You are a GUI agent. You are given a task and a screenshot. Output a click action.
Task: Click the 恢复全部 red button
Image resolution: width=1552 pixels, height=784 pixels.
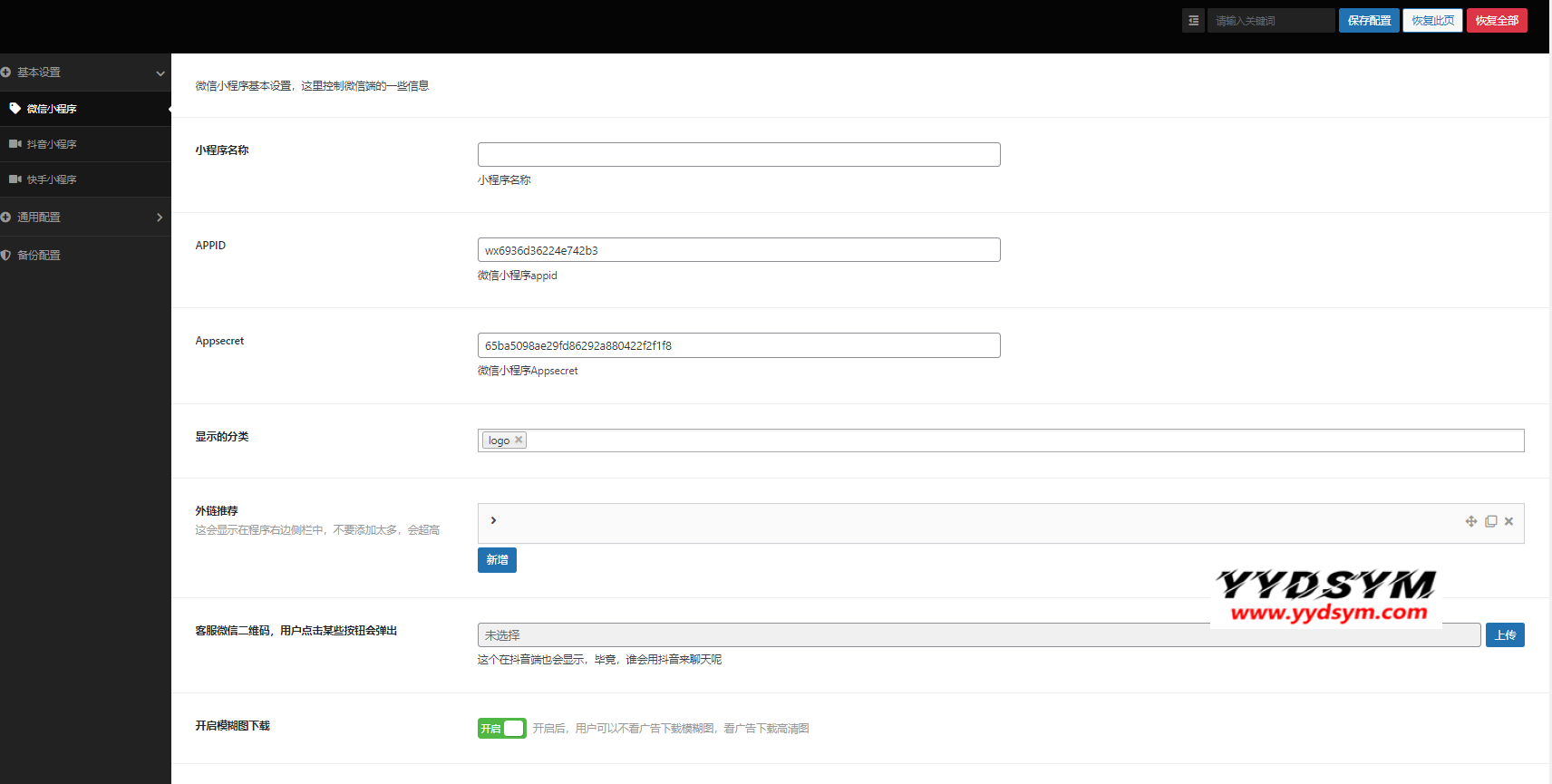pyautogui.click(x=1496, y=20)
